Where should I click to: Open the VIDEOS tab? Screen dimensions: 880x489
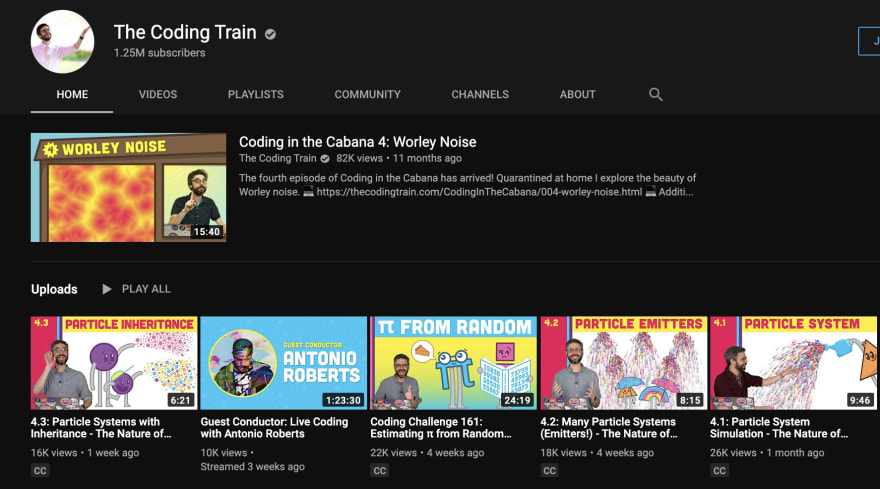coord(158,94)
